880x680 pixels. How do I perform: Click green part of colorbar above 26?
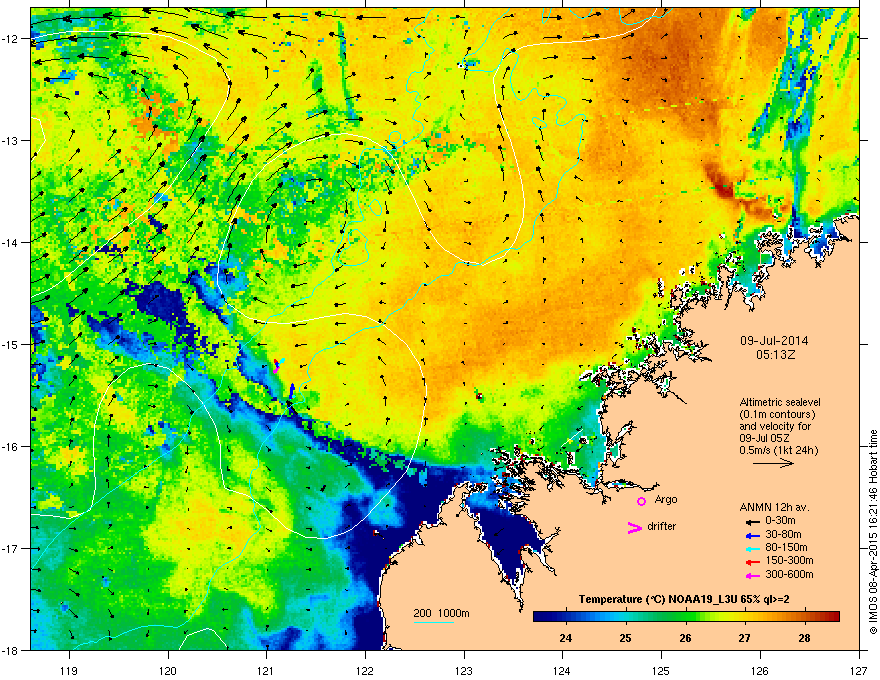tap(685, 617)
